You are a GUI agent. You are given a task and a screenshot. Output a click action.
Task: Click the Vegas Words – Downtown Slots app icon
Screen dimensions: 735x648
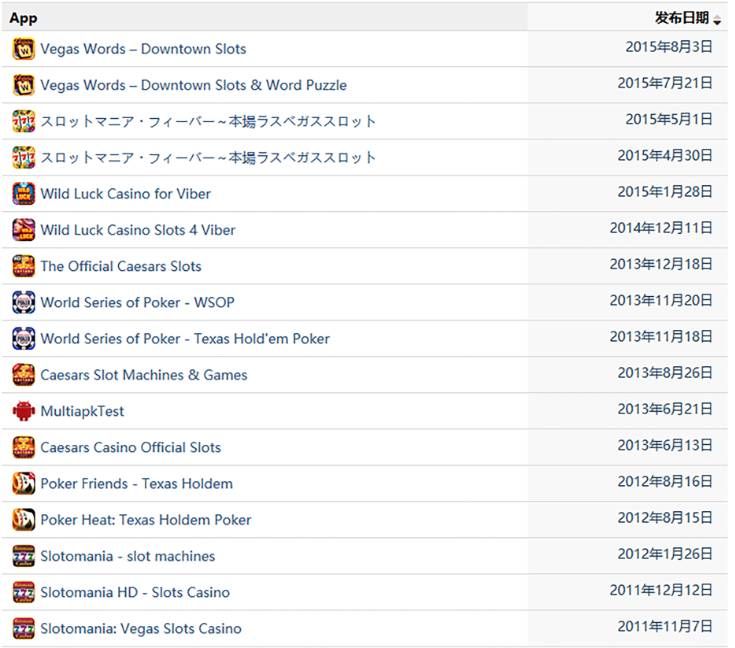point(23,49)
